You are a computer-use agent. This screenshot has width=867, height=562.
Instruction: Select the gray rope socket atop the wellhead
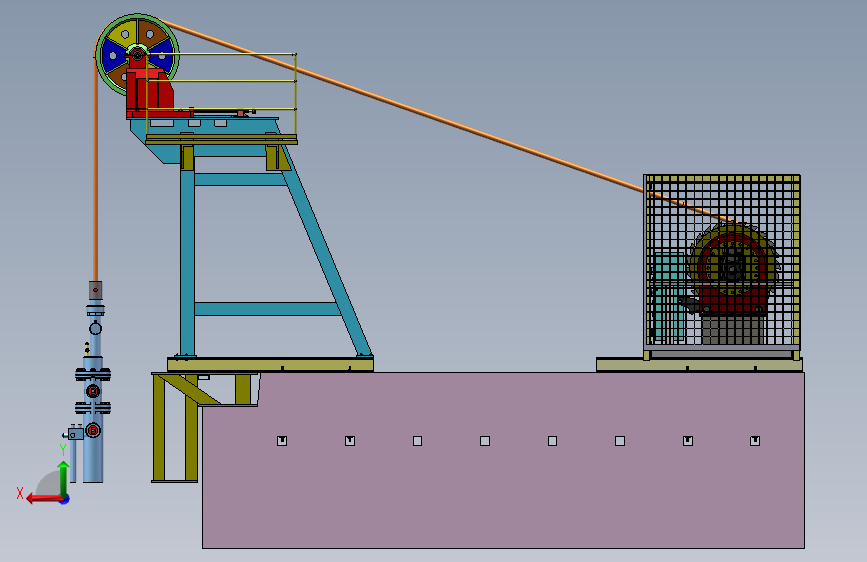[x=95, y=290]
